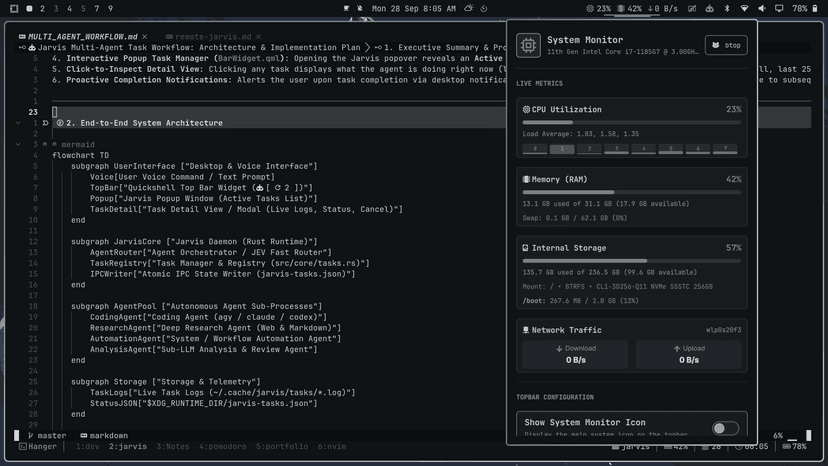Close the remote-jarvis.md tab
Image resolution: width=828 pixels, height=466 pixels.
(258, 36)
